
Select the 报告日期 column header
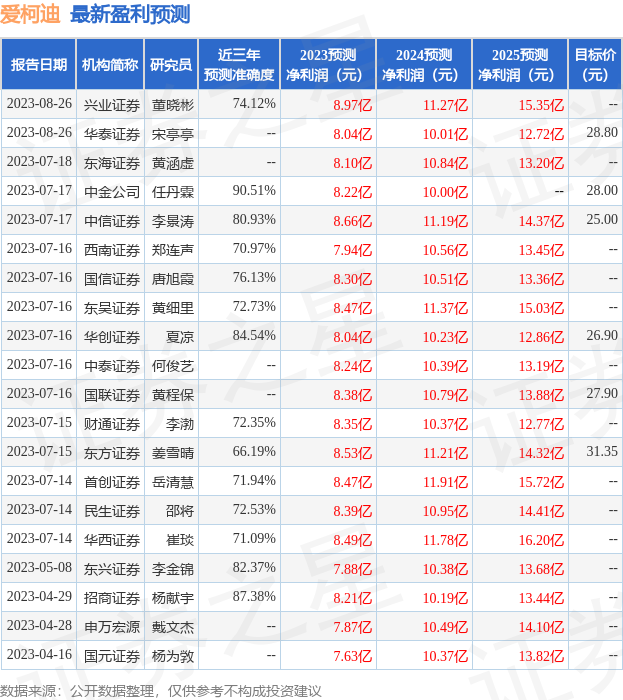pos(39,65)
